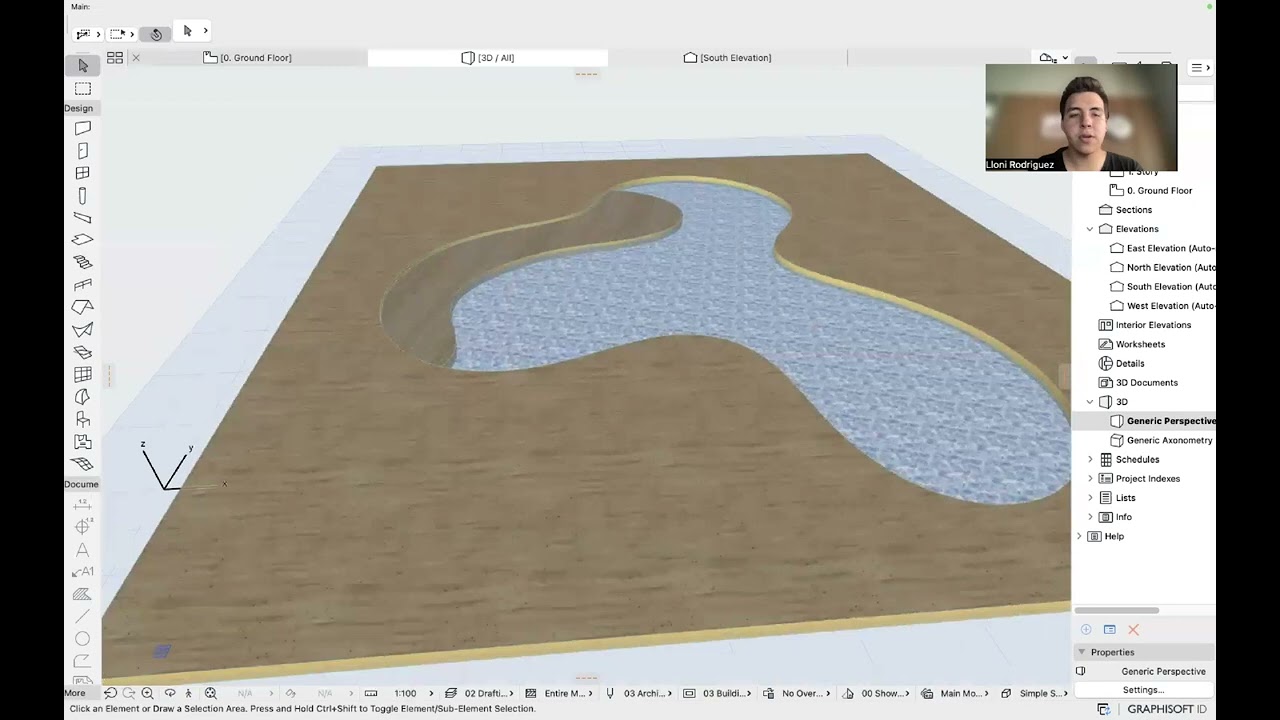Select the Slab tool
The width and height of the screenshot is (1280, 720).
coord(83,240)
